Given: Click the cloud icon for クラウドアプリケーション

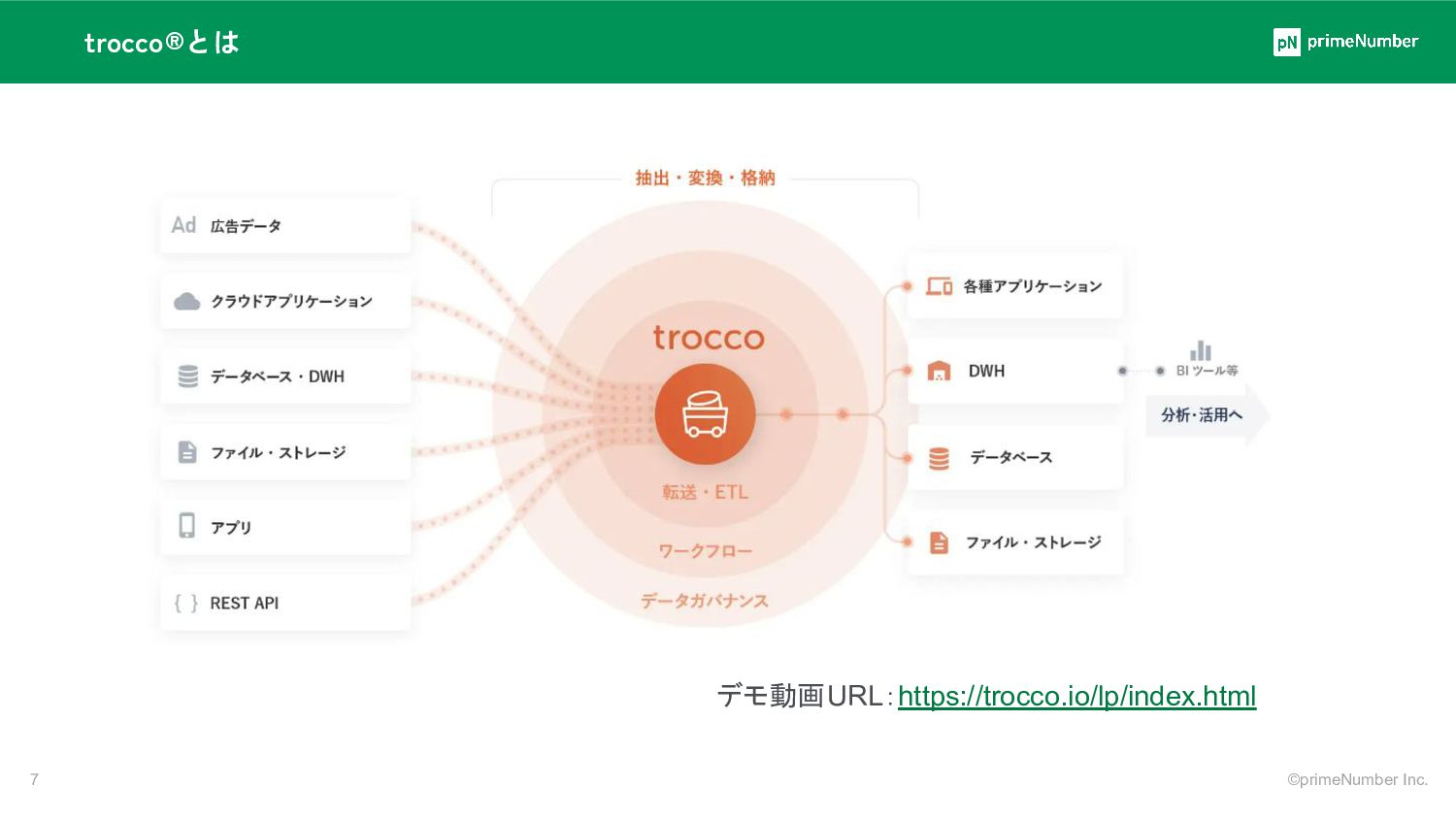Looking at the screenshot, I should pos(187,301).
